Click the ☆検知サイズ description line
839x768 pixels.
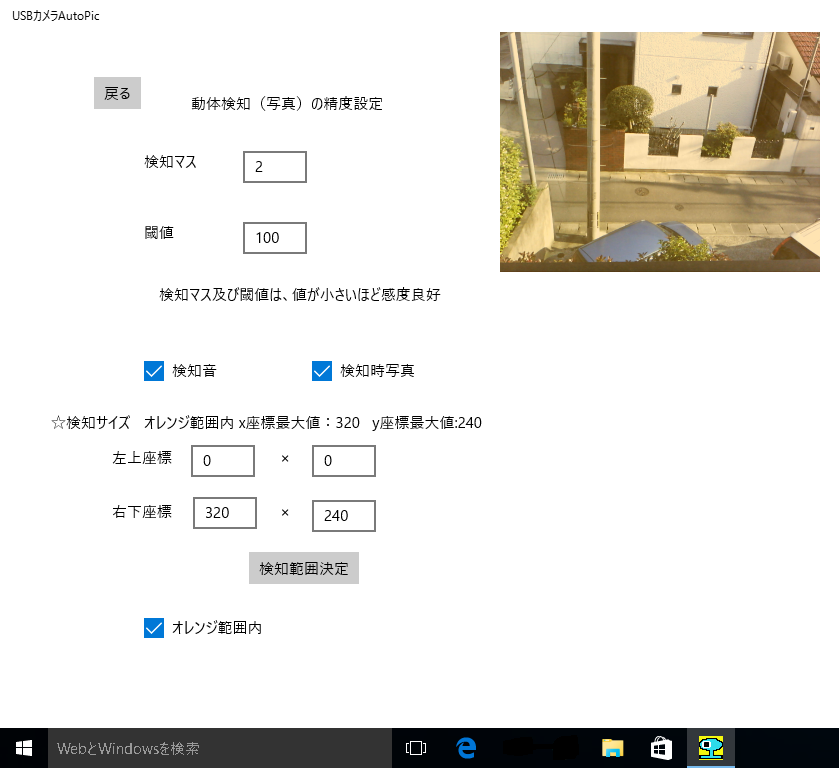point(266,423)
